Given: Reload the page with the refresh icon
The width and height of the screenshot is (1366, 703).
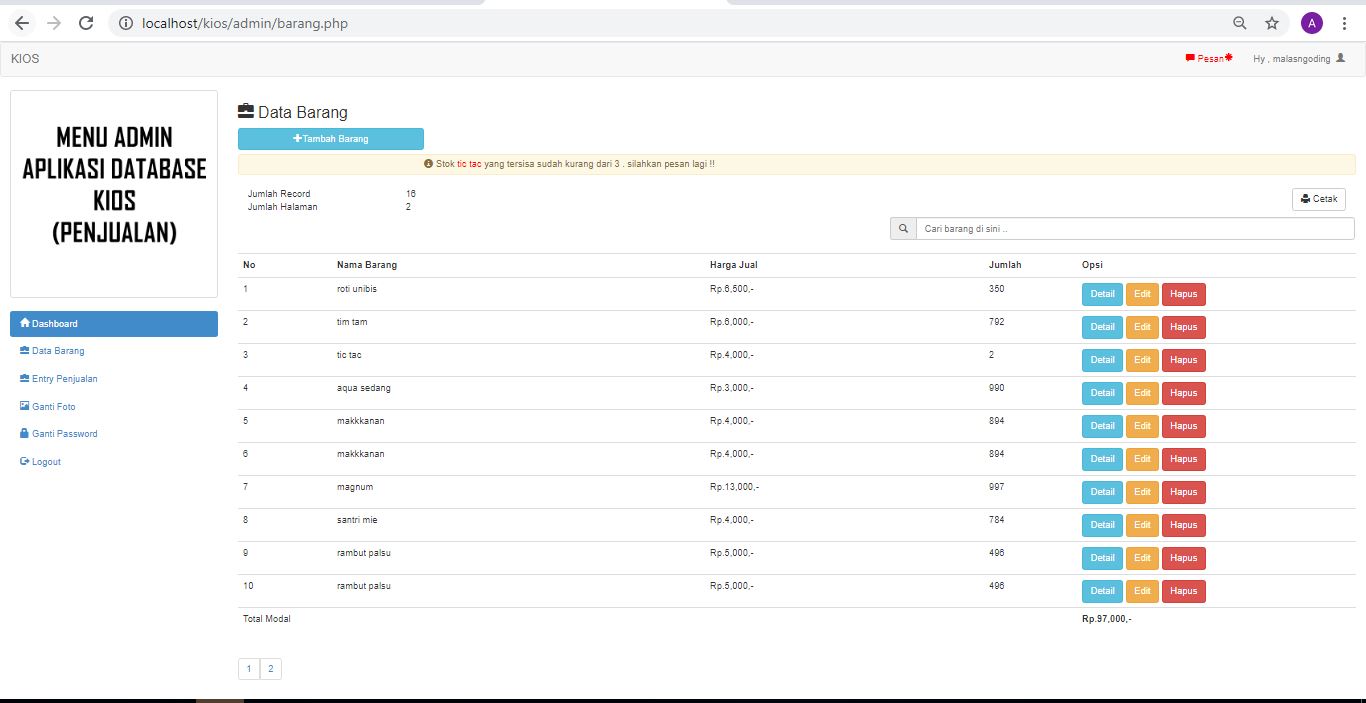Looking at the screenshot, I should click(86, 23).
